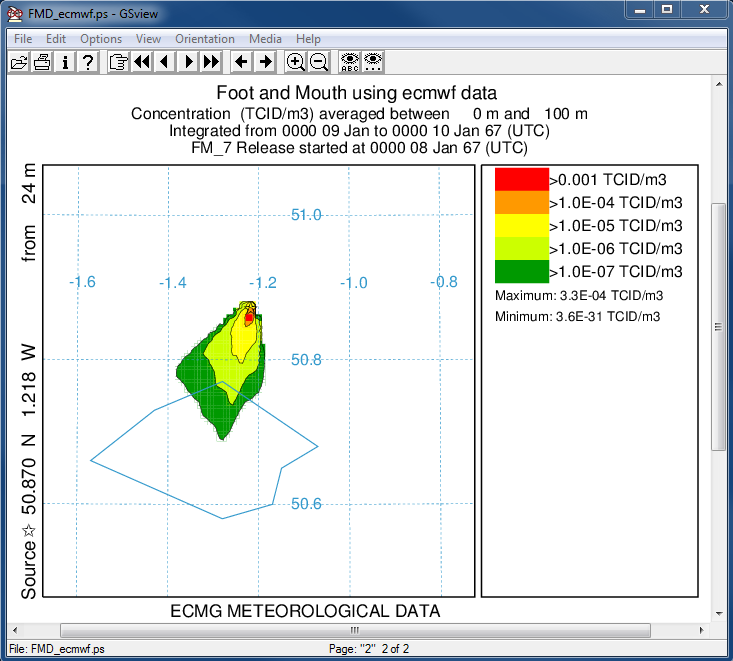Click the yellow >1.0E-05 legend swatch

point(522,225)
